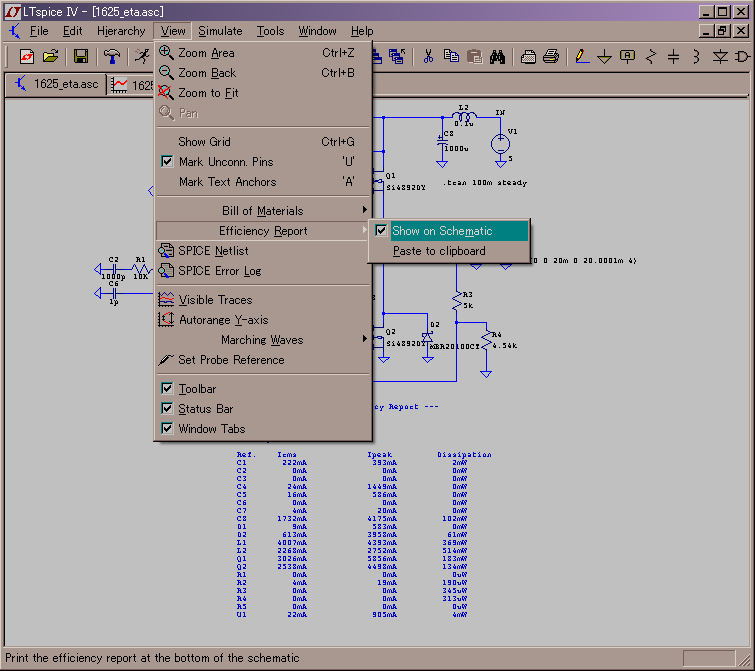Select the Place Diode tool
This screenshot has height=671, width=755.
(x=720, y=56)
